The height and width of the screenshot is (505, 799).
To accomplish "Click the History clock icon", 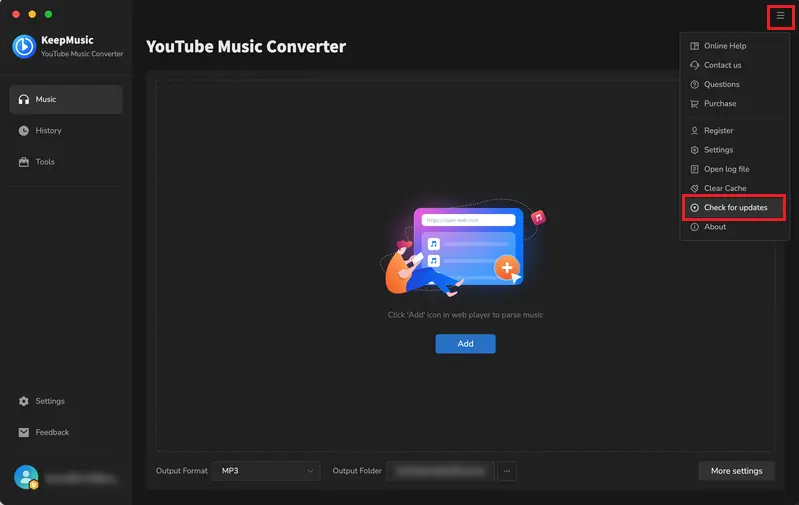I will [23, 131].
